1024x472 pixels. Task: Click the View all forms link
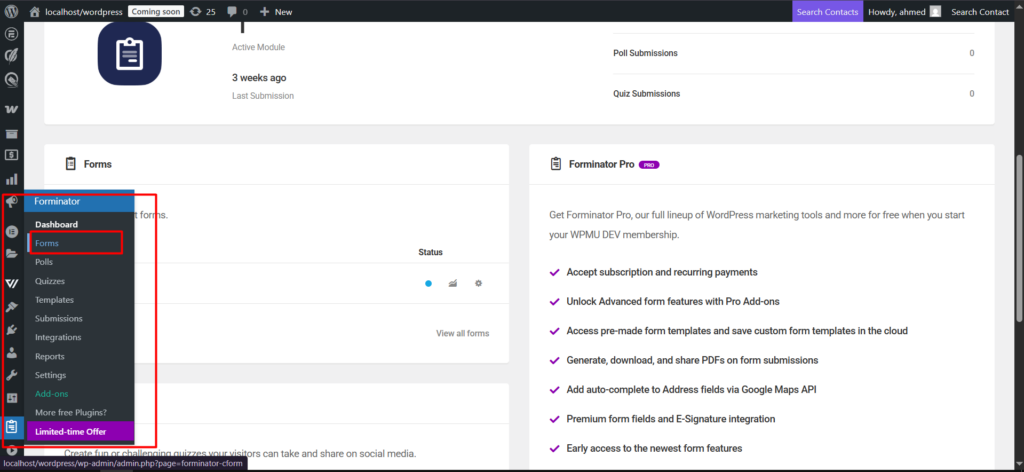pyautogui.click(x=462, y=333)
